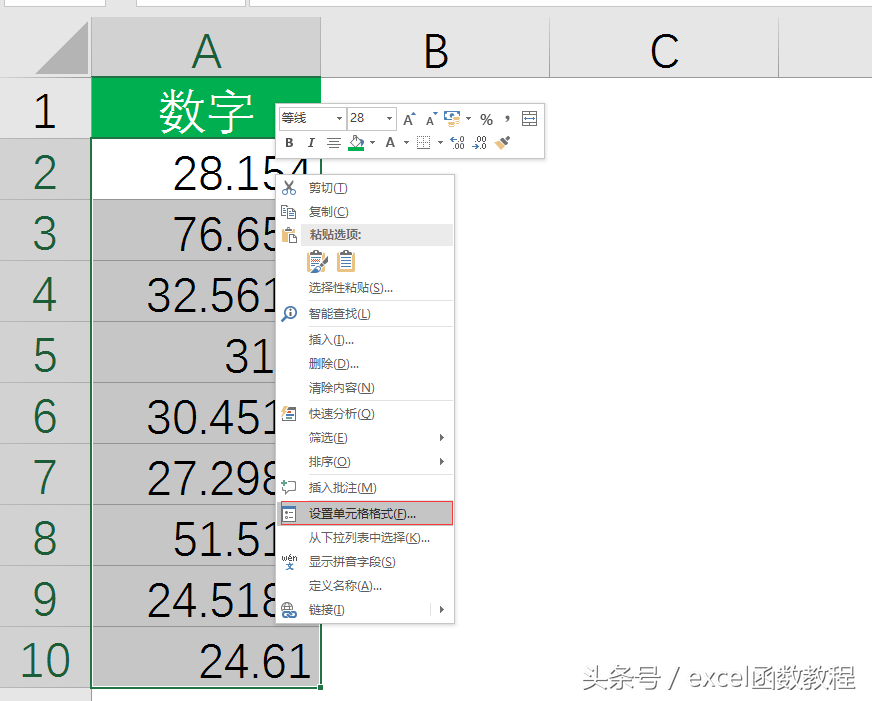Apply green fill color bucket
The height and width of the screenshot is (701, 872).
(x=356, y=143)
